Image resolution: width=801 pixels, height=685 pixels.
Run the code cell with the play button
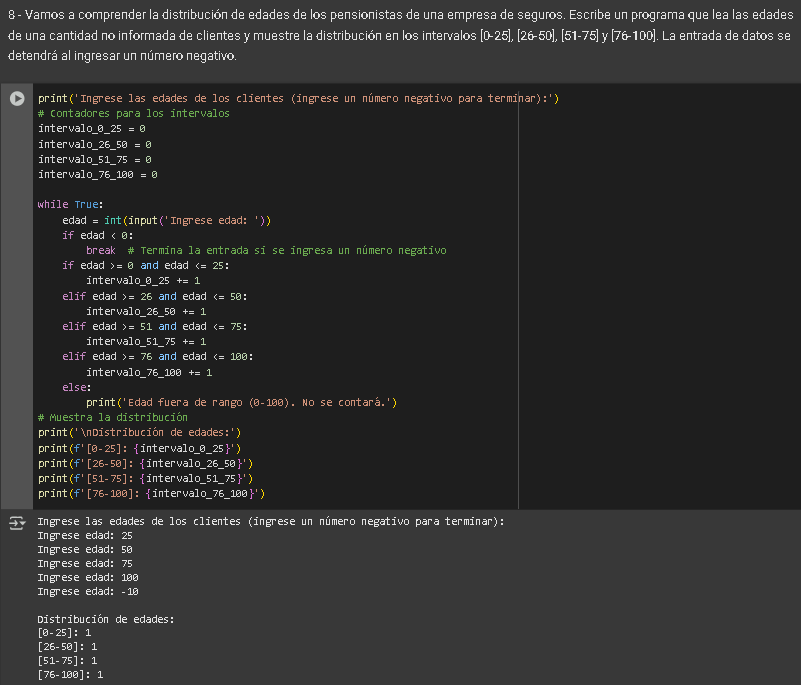pos(17,98)
